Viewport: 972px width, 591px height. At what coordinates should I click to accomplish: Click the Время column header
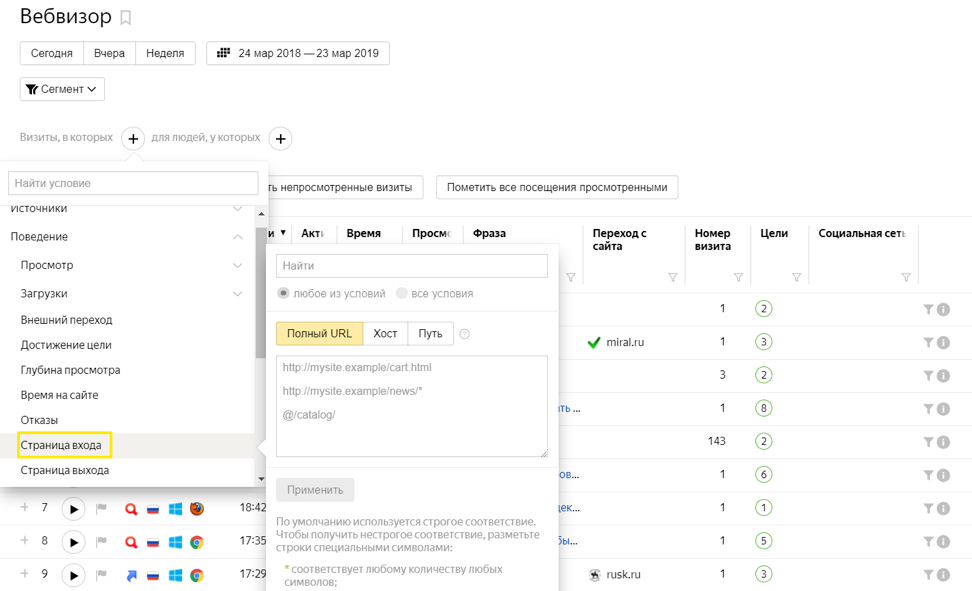click(363, 234)
